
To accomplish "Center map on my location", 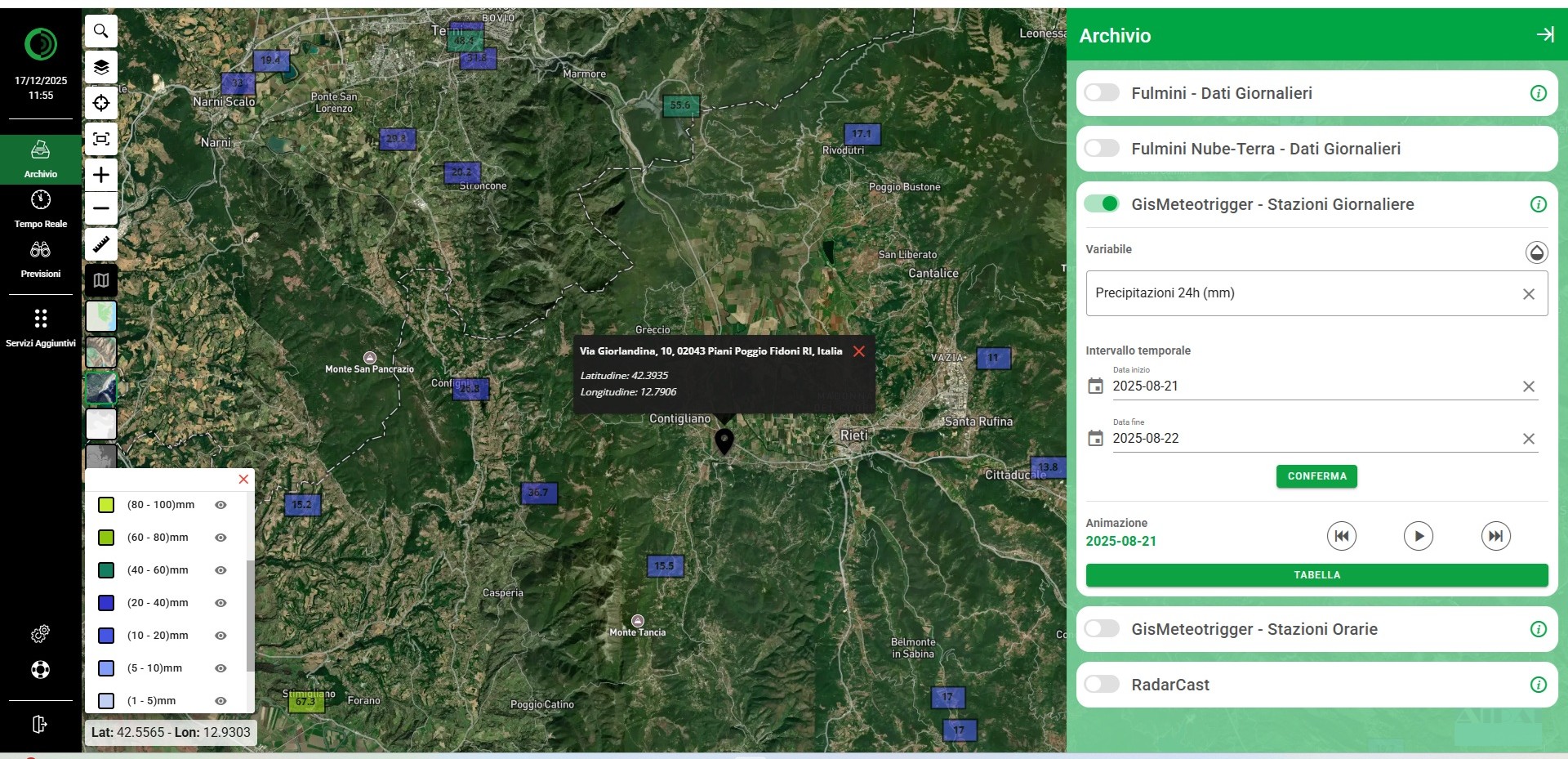I will (x=101, y=103).
